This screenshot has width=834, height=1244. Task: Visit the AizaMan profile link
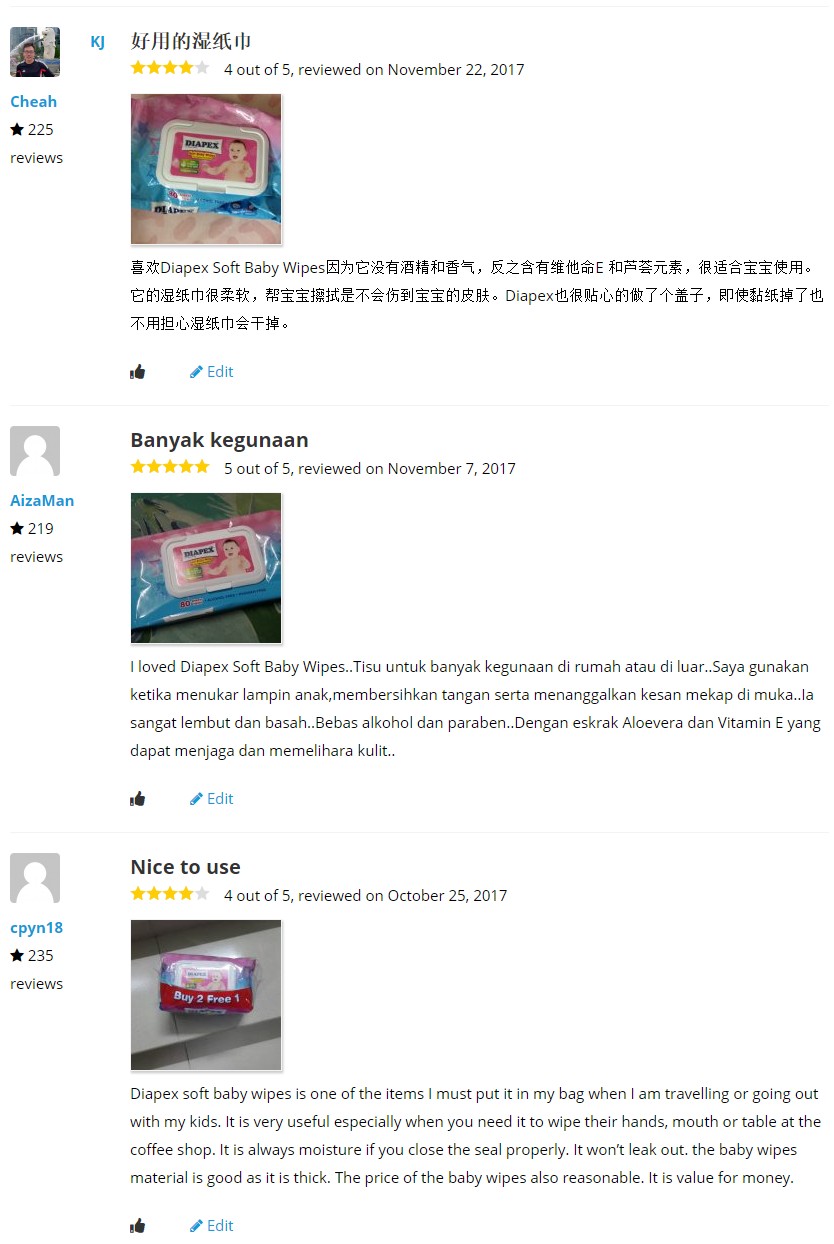pyautogui.click(x=42, y=500)
